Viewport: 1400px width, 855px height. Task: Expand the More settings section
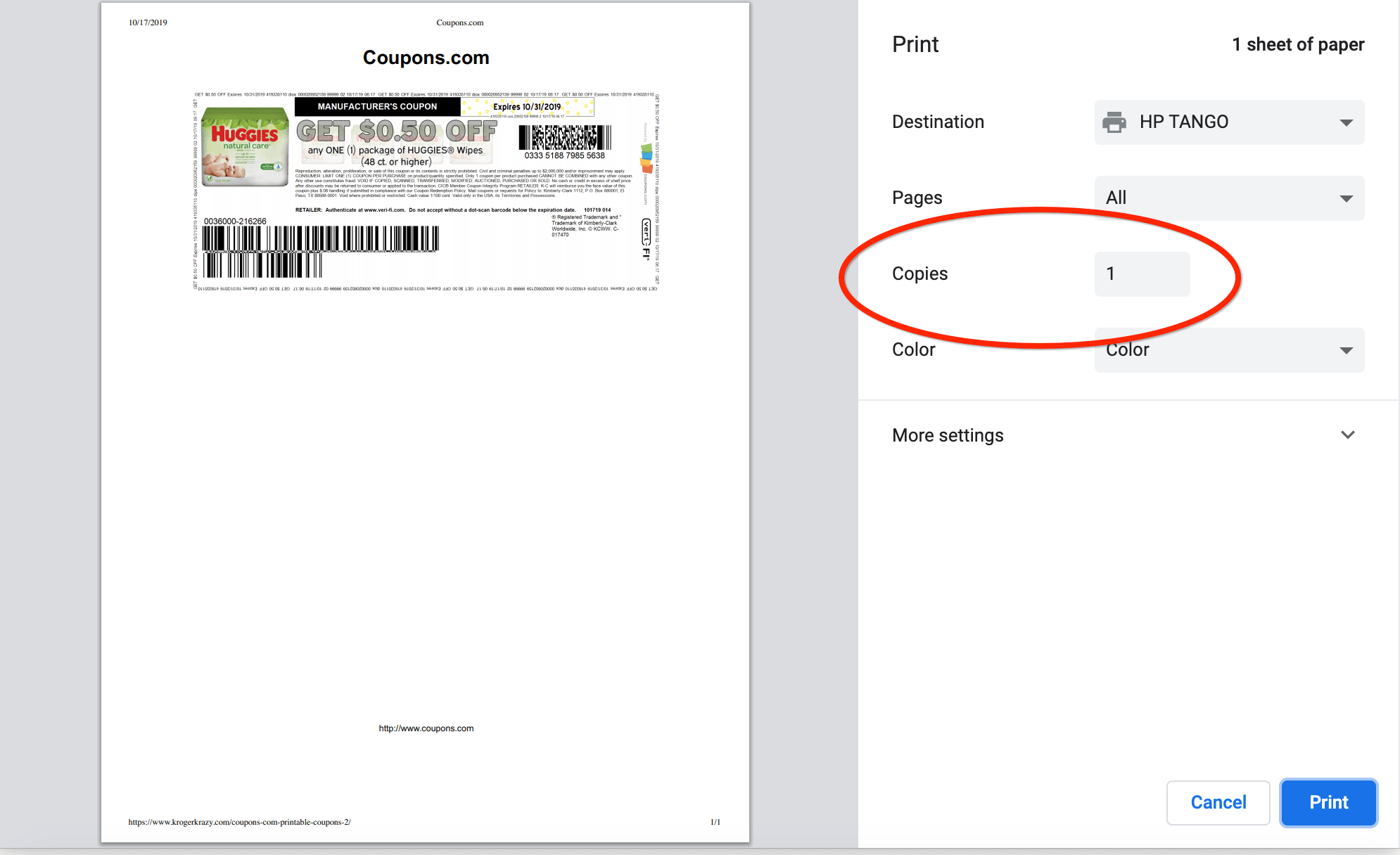[x=948, y=435]
